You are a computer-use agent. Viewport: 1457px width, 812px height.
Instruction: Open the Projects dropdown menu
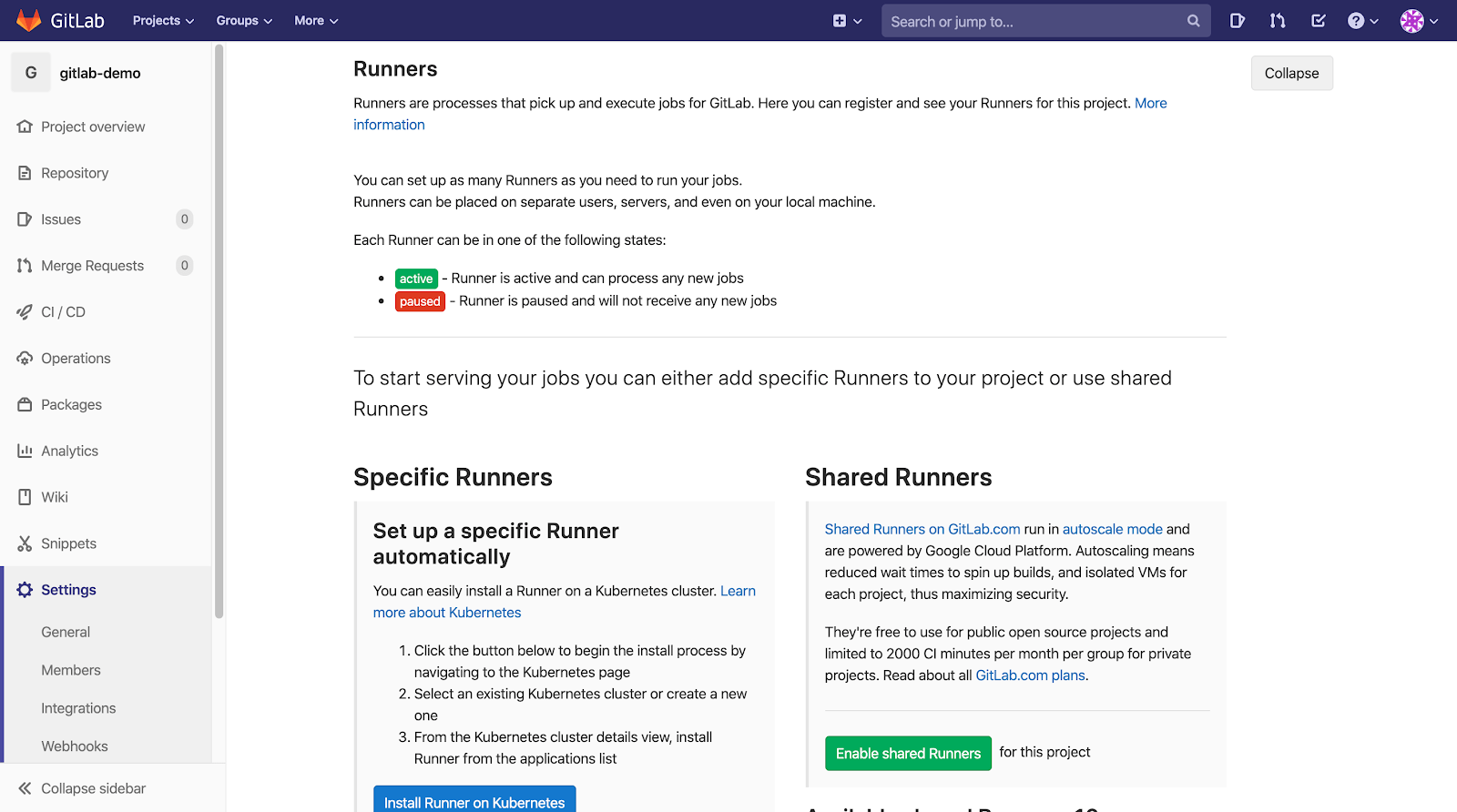pos(163,20)
